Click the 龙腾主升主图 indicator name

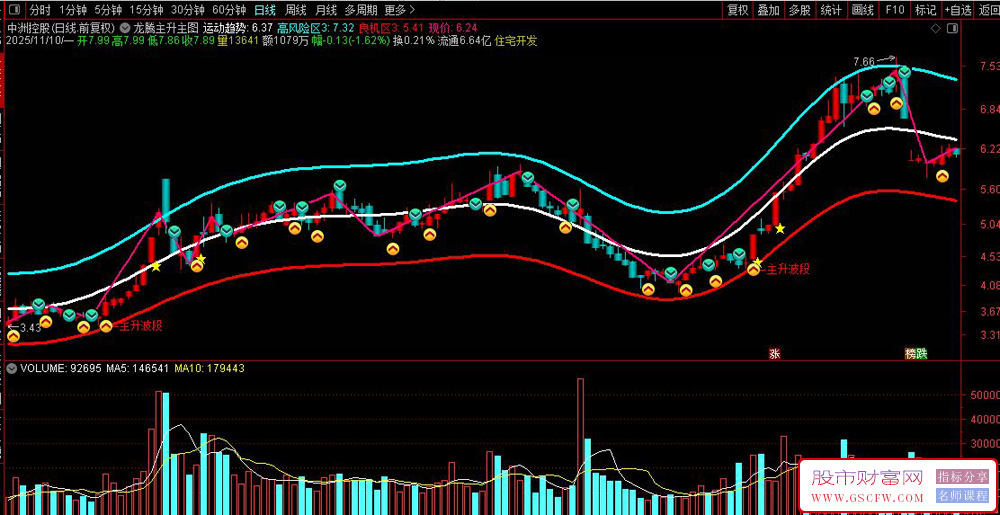(165, 29)
